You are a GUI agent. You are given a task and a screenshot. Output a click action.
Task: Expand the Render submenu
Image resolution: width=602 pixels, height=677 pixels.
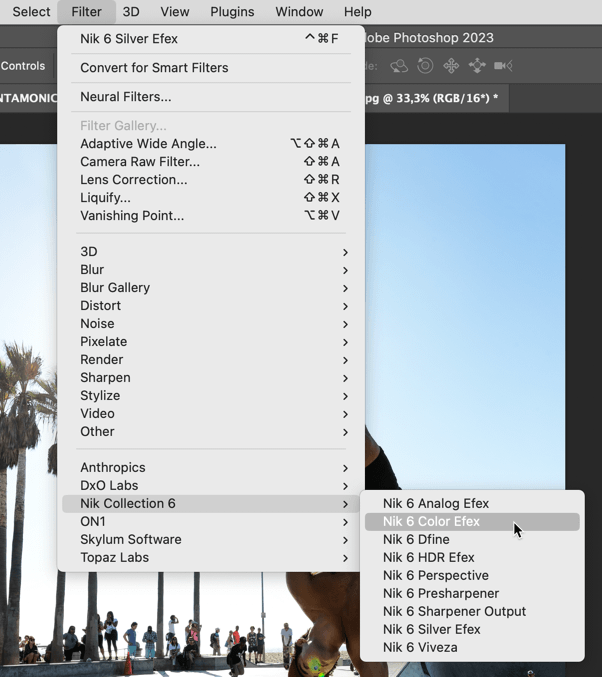[x=211, y=360]
